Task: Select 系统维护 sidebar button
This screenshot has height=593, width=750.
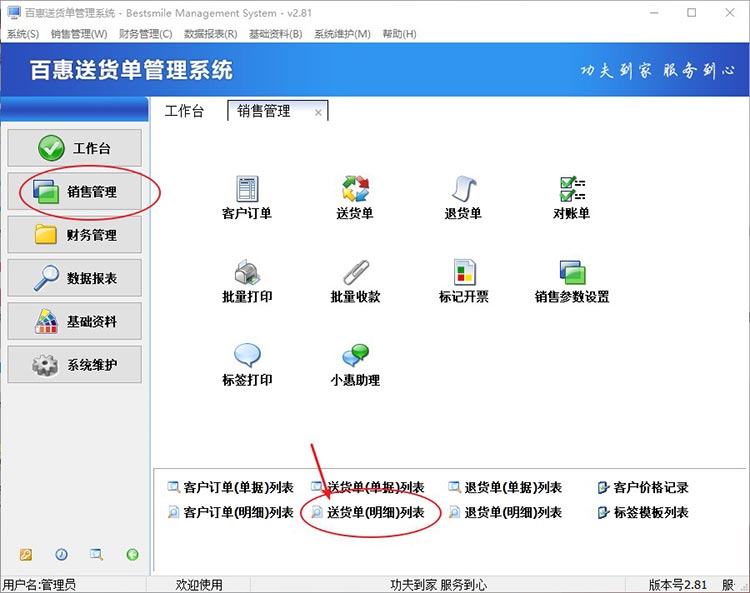Action: tap(75, 364)
